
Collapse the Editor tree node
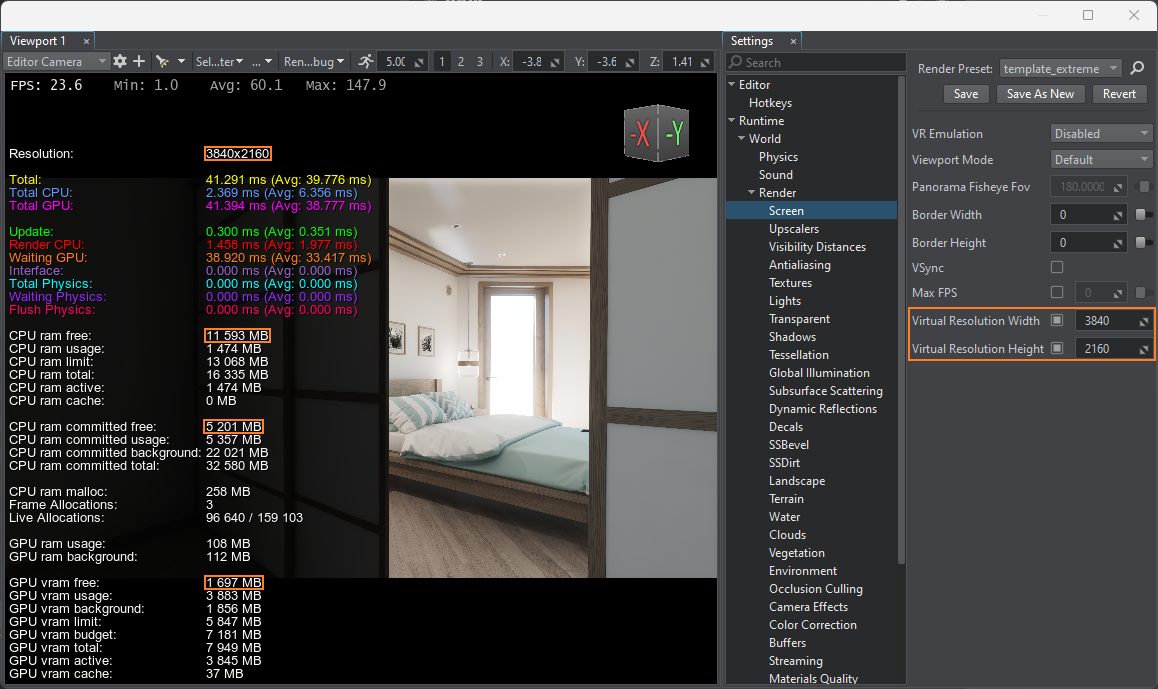pyautogui.click(x=732, y=84)
